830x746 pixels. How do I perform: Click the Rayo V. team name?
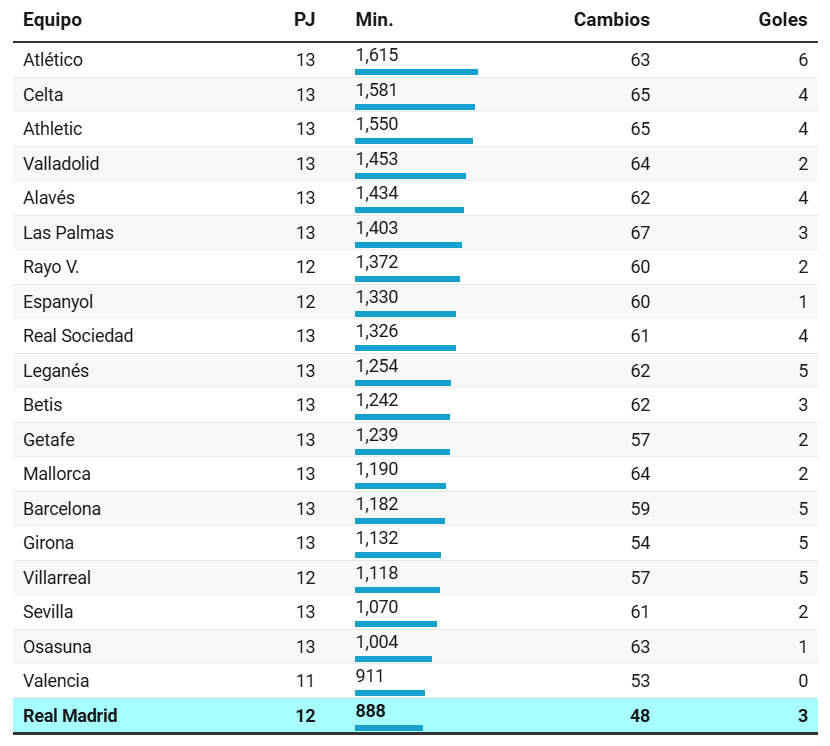point(51,267)
